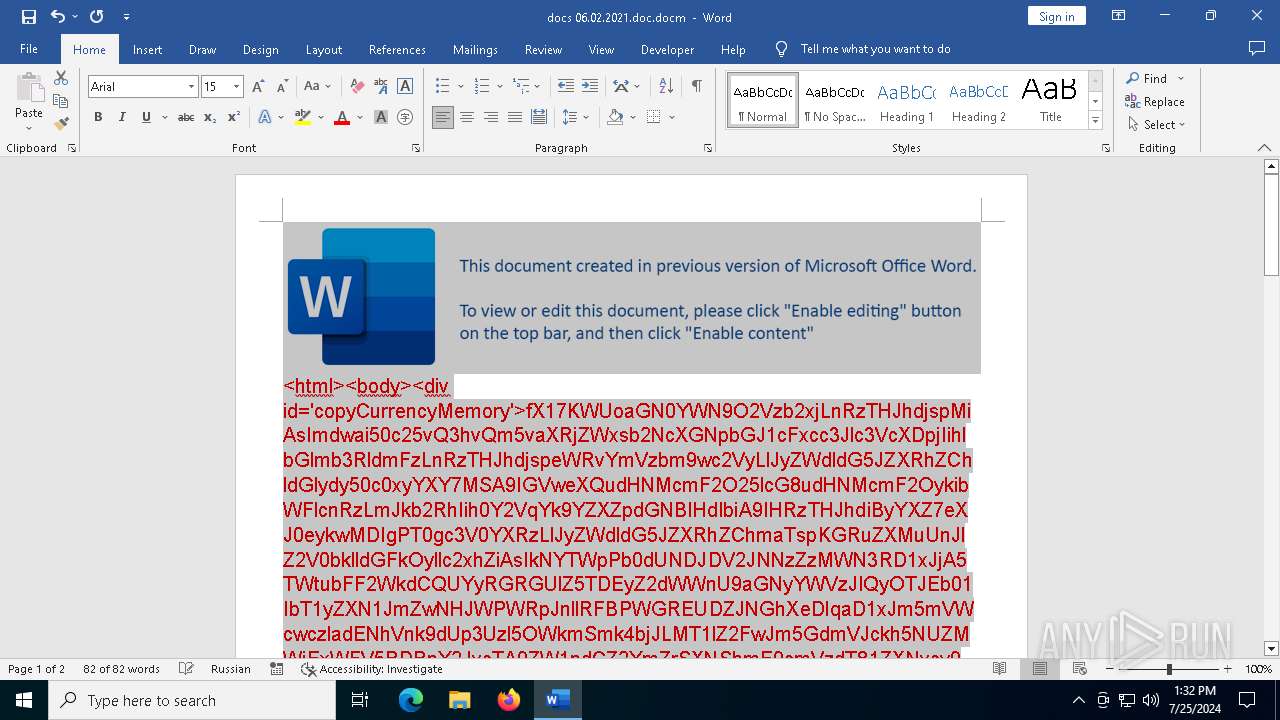Screen dimensions: 1280x720
Task: Click the Sign in button
Action: click(1056, 16)
